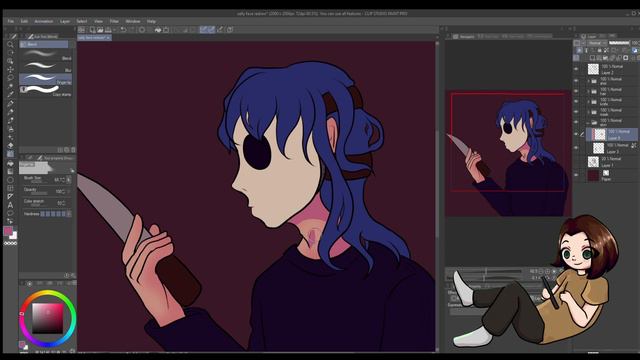
Task: Collapse the skin layer folder
Action: (x=588, y=122)
